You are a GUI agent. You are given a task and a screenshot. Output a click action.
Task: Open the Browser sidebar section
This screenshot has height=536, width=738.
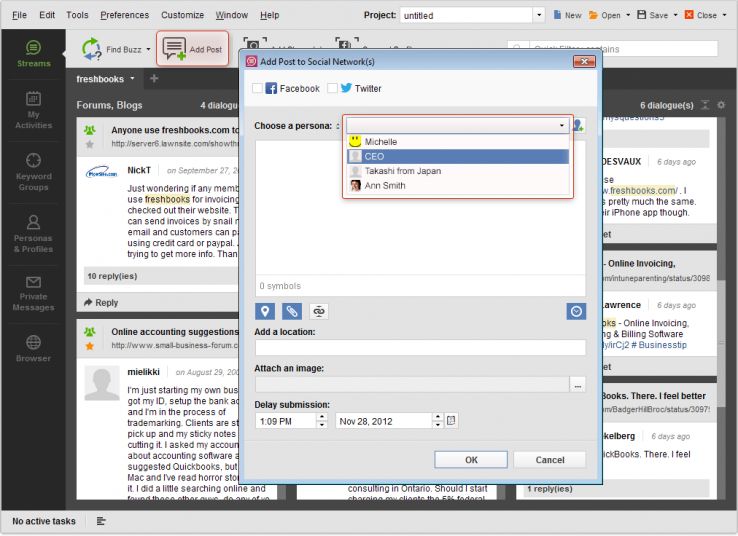(33, 347)
